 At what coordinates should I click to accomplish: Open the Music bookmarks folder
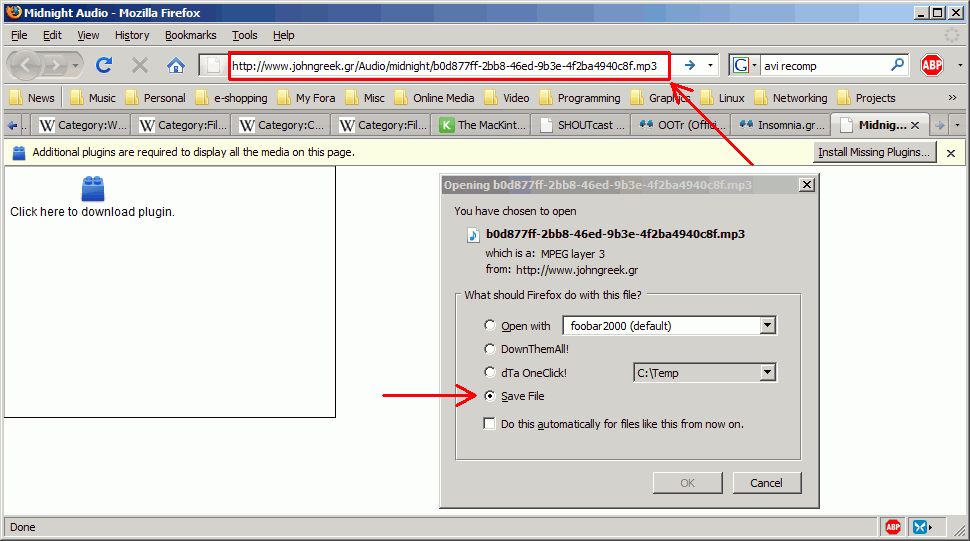(93, 98)
